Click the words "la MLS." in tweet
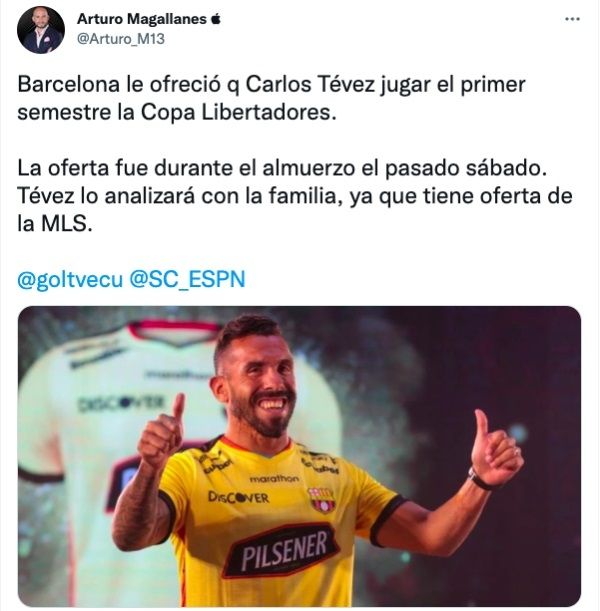 pos(55,224)
